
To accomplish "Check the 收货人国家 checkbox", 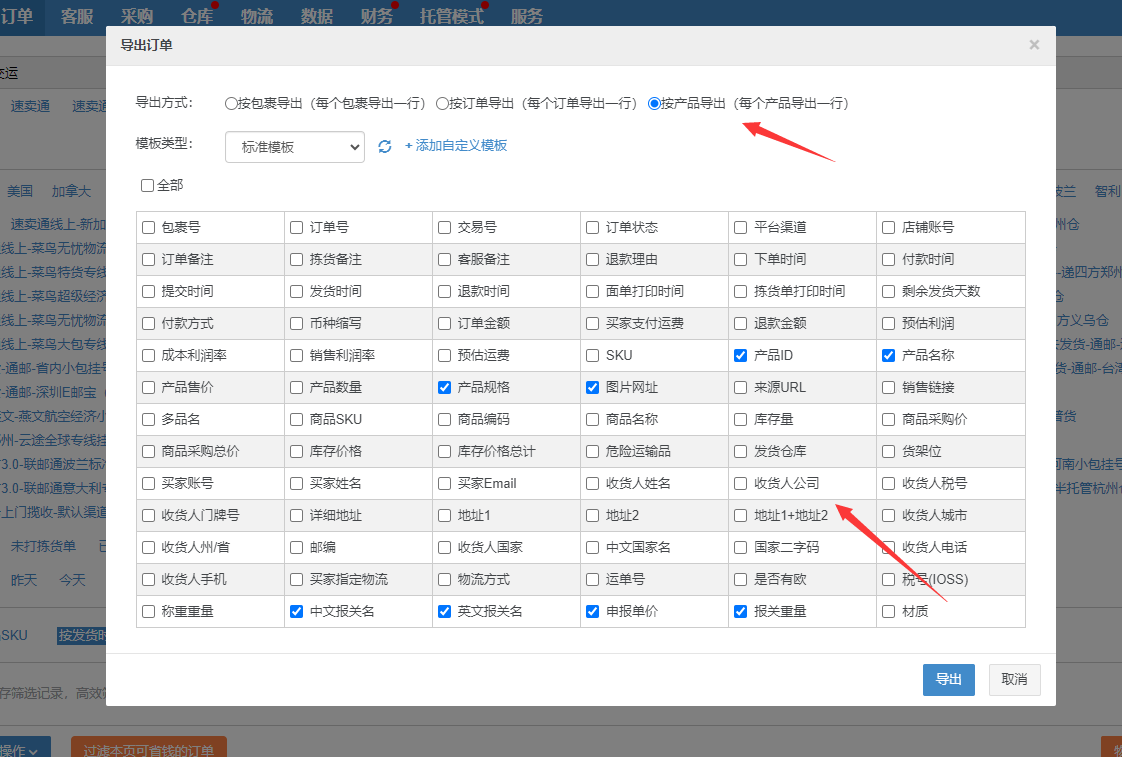I will (x=444, y=547).
